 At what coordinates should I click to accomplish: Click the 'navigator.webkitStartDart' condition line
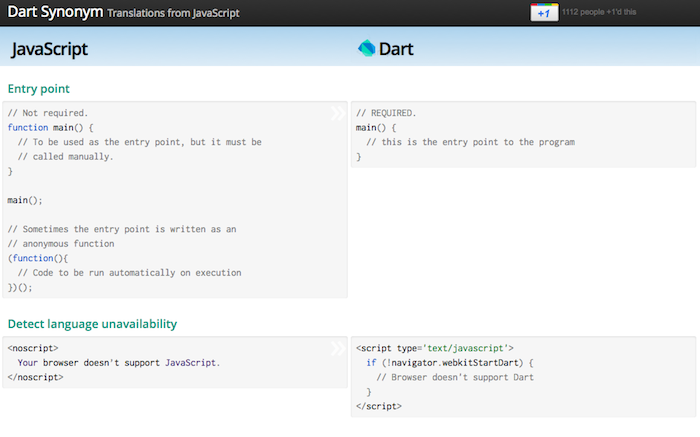coord(450,362)
